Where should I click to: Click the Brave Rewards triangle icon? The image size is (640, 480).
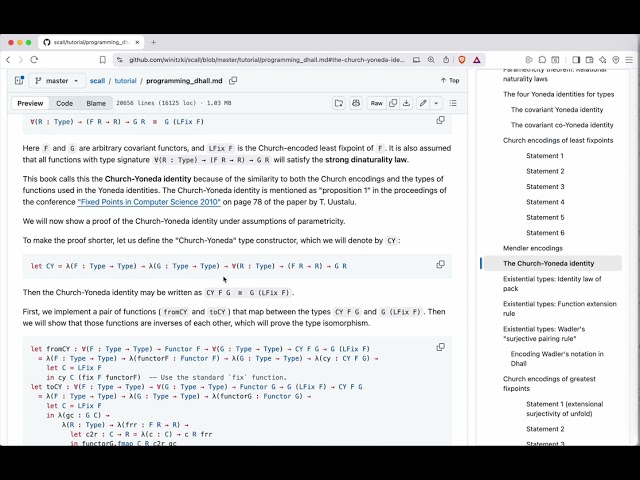coord(476,60)
